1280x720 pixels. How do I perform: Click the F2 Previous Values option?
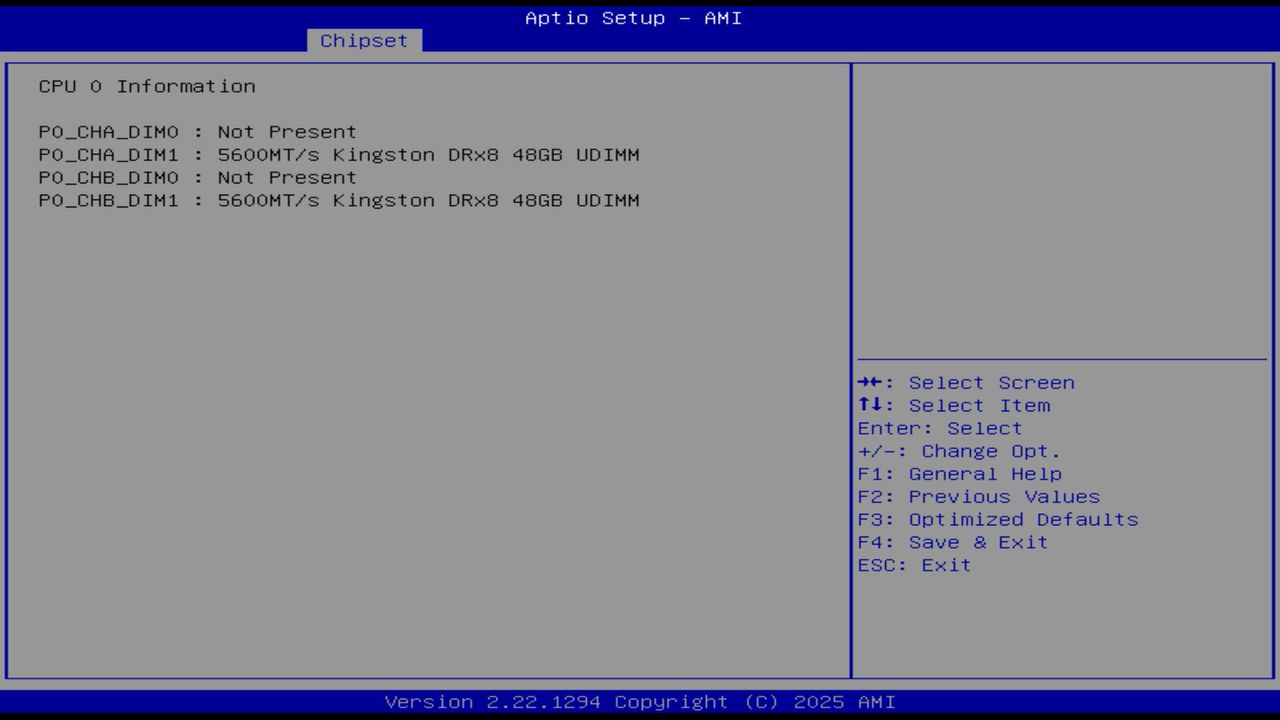[x=978, y=496]
